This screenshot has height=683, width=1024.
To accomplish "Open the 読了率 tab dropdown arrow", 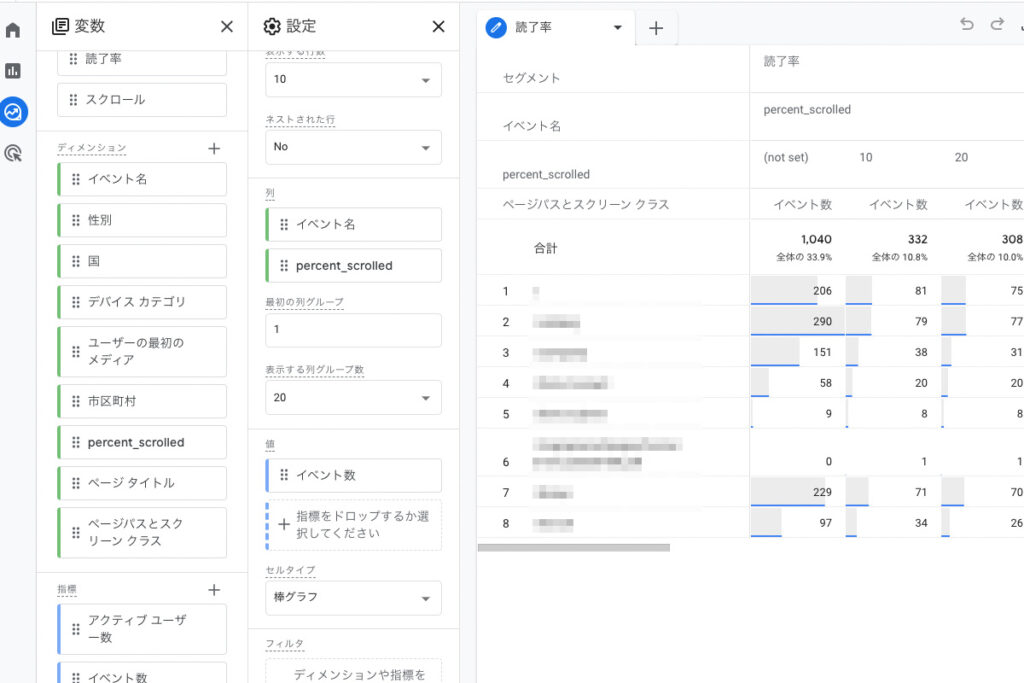I will point(617,27).
